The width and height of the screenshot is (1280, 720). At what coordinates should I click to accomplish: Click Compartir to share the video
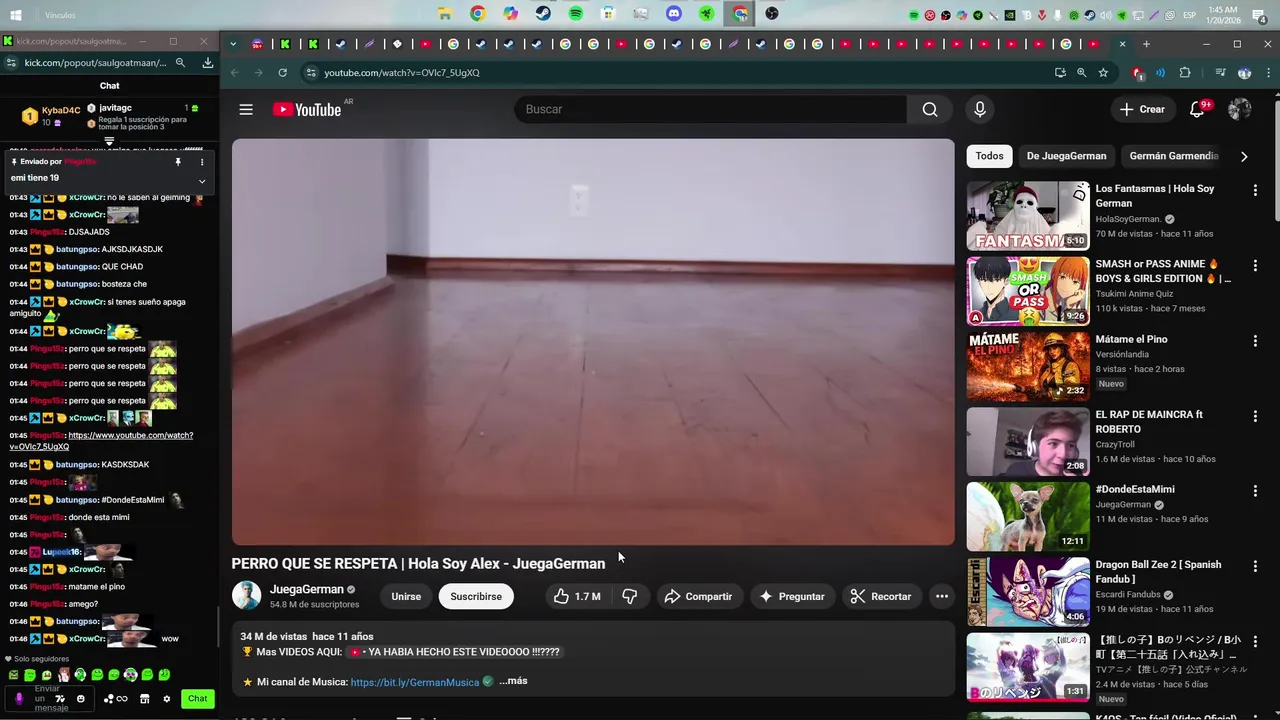coord(699,596)
